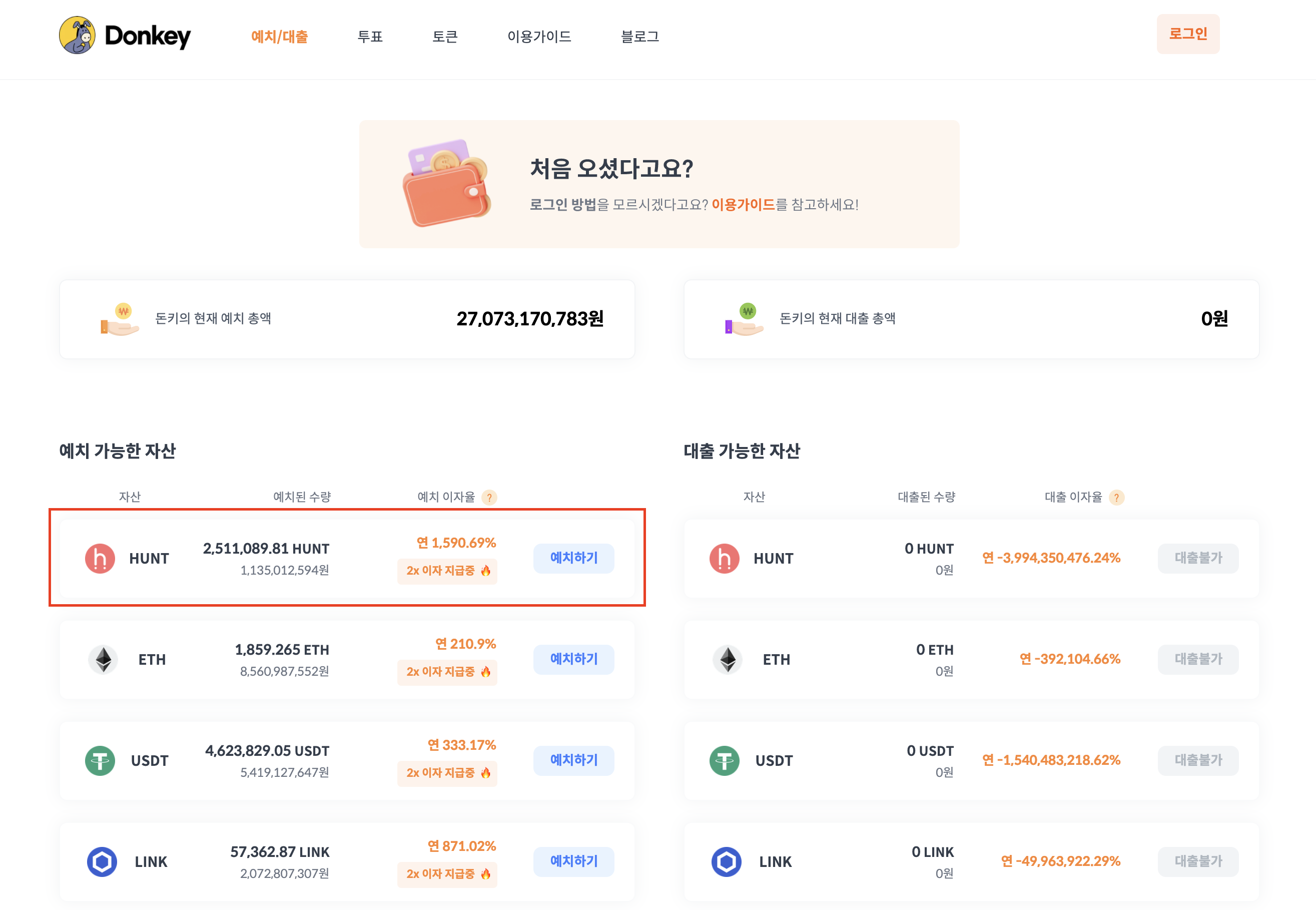Click the question mark icon beside 예치 이자율
The height and width of the screenshot is (910, 1316).
pyautogui.click(x=489, y=497)
